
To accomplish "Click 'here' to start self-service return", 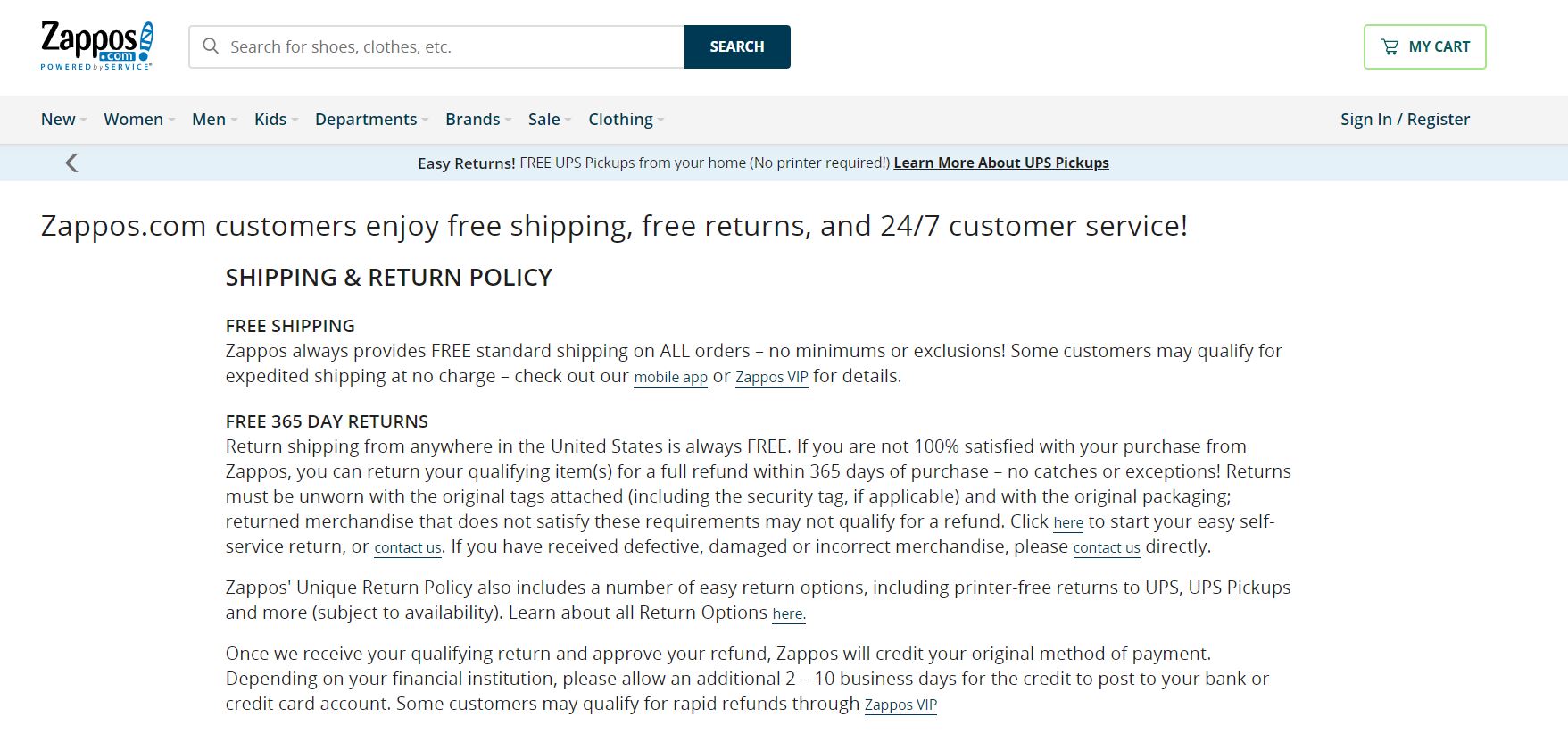I will pyautogui.click(x=1068, y=522).
